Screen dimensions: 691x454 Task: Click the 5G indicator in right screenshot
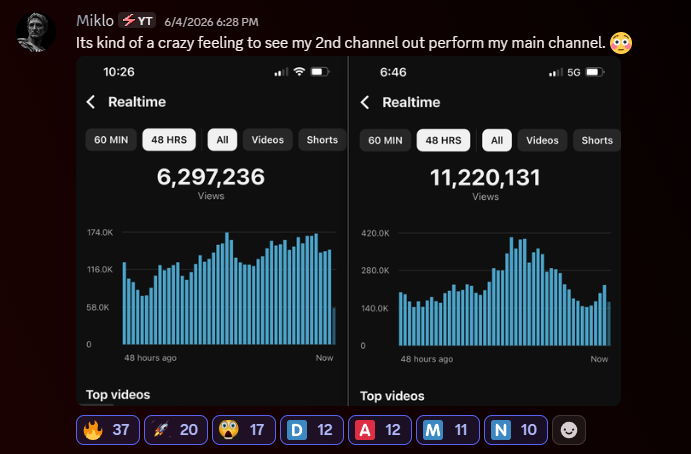[x=574, y=72]
